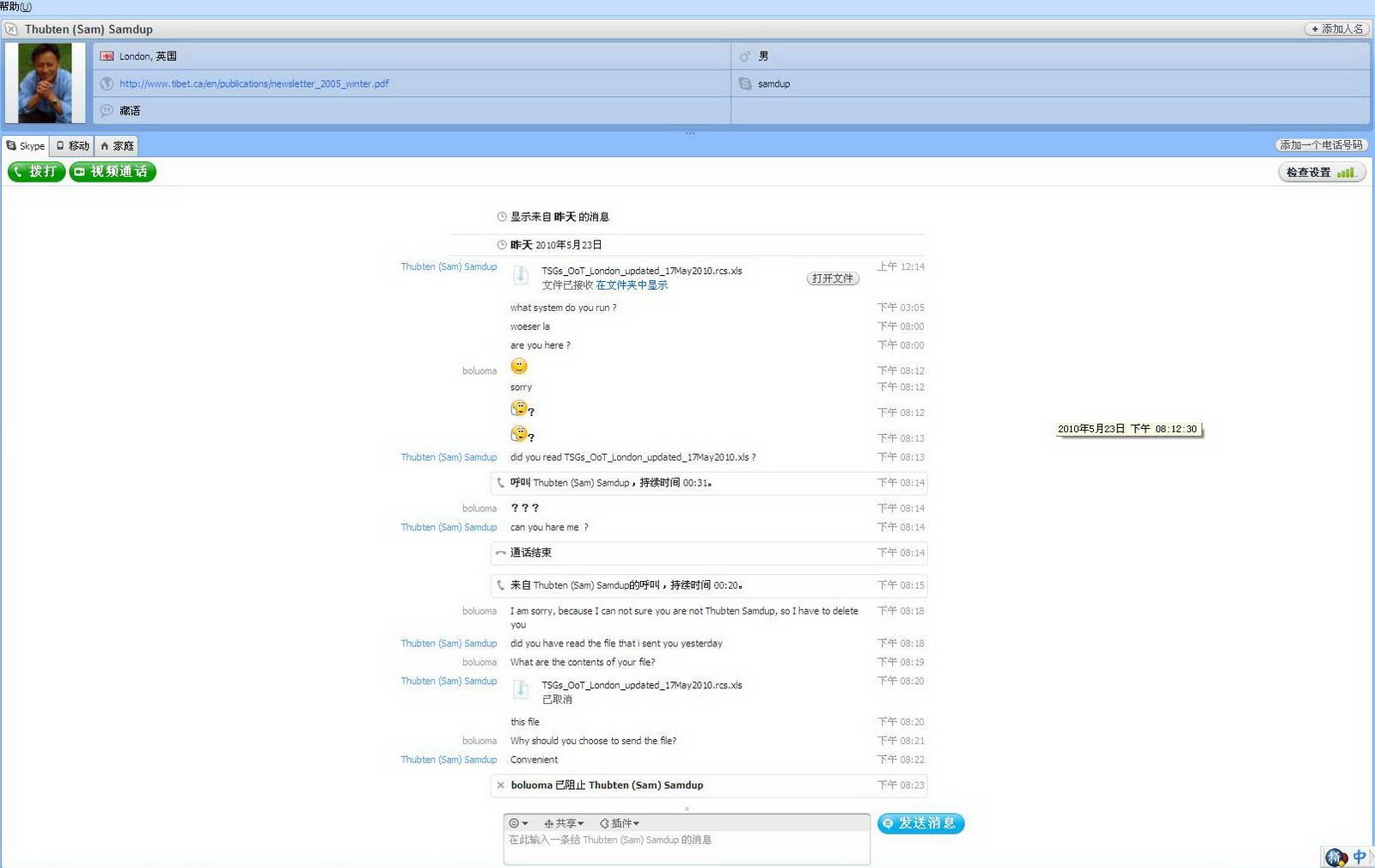1375x868 pixels.
Task: Click the thinking emoticon at 08:13
Action: (519, 434)
